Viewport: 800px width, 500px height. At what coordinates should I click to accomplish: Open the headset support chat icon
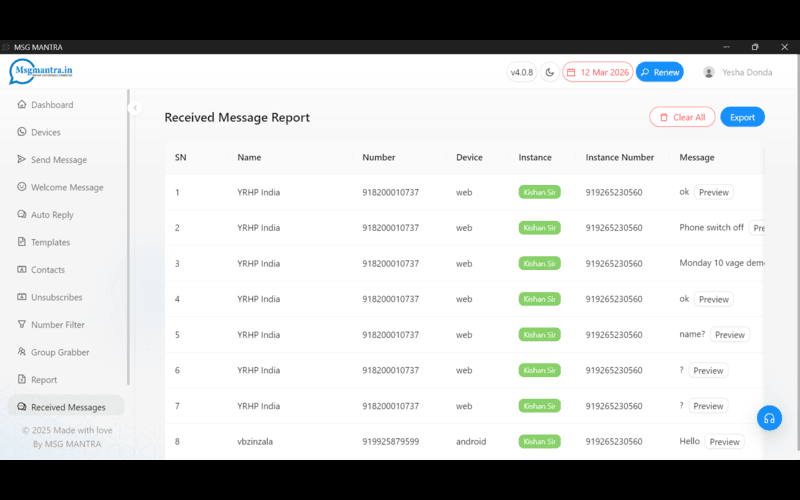(x=768, y=419)
